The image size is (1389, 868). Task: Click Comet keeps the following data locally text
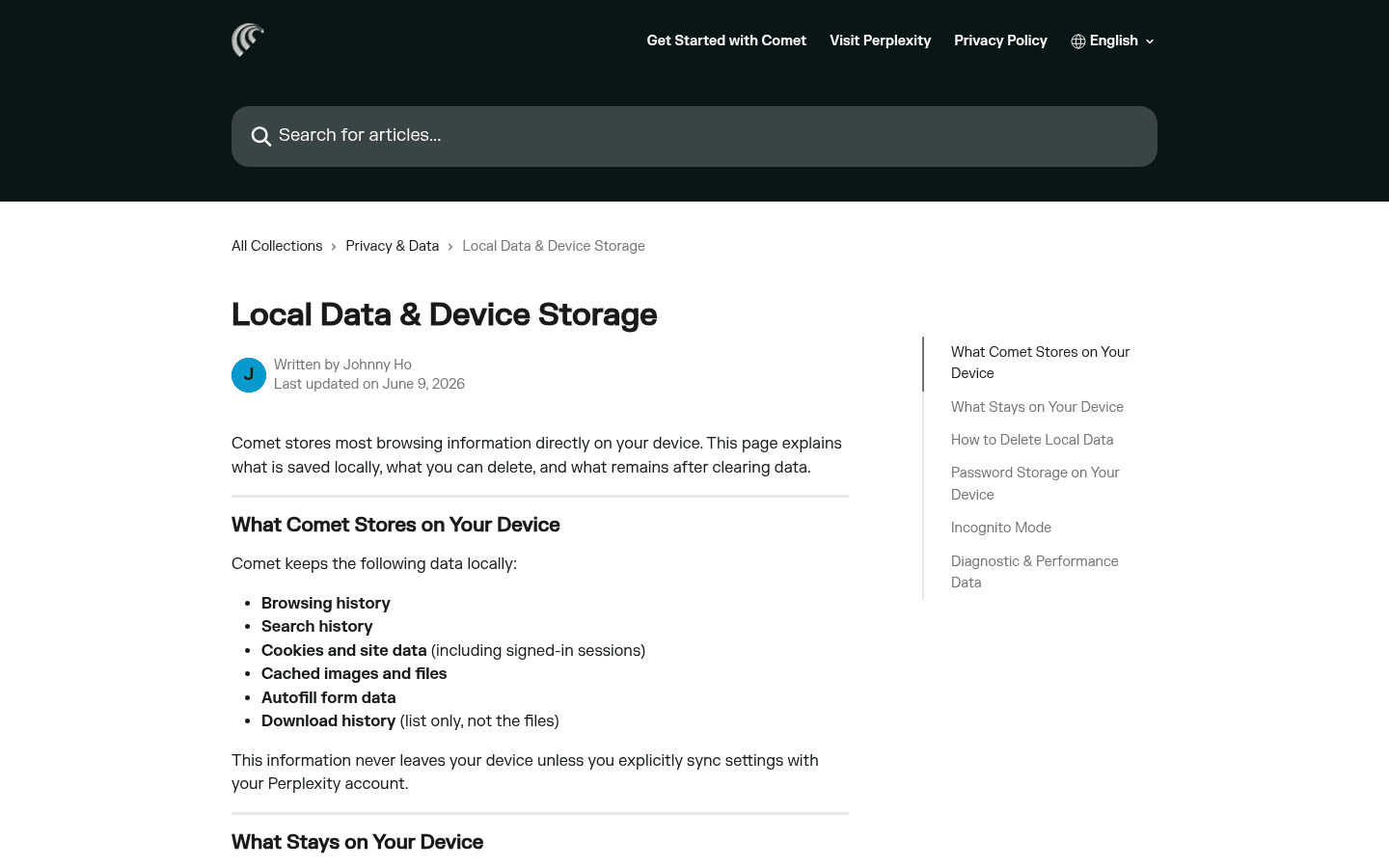coord(374,563)
